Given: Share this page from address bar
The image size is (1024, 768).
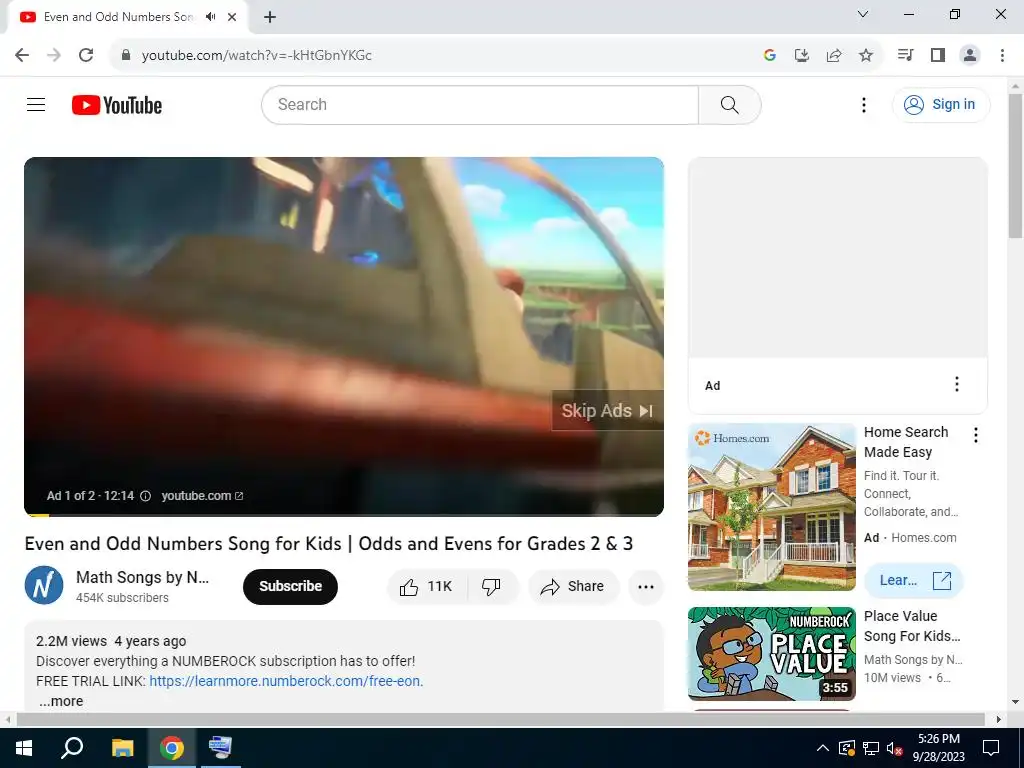Looking at the screenshot, I should [x=834, y=55].
